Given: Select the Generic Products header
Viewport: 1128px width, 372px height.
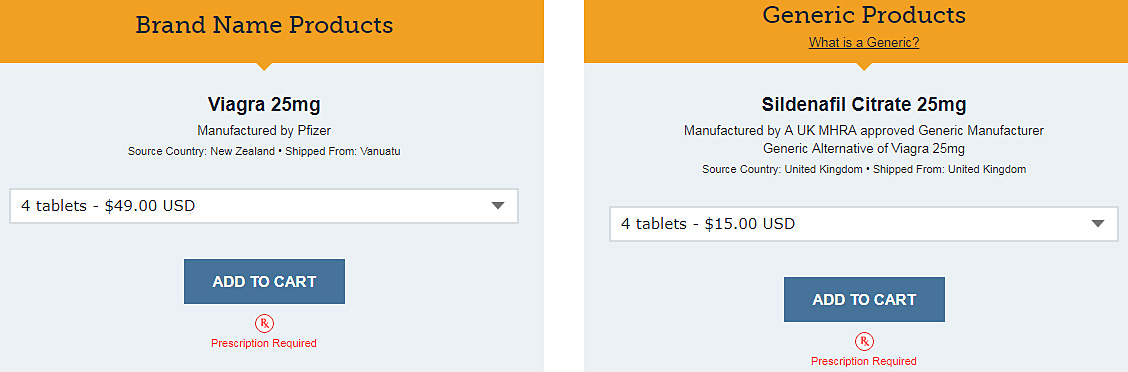Looking at the screenshot, I should point(864,14).
